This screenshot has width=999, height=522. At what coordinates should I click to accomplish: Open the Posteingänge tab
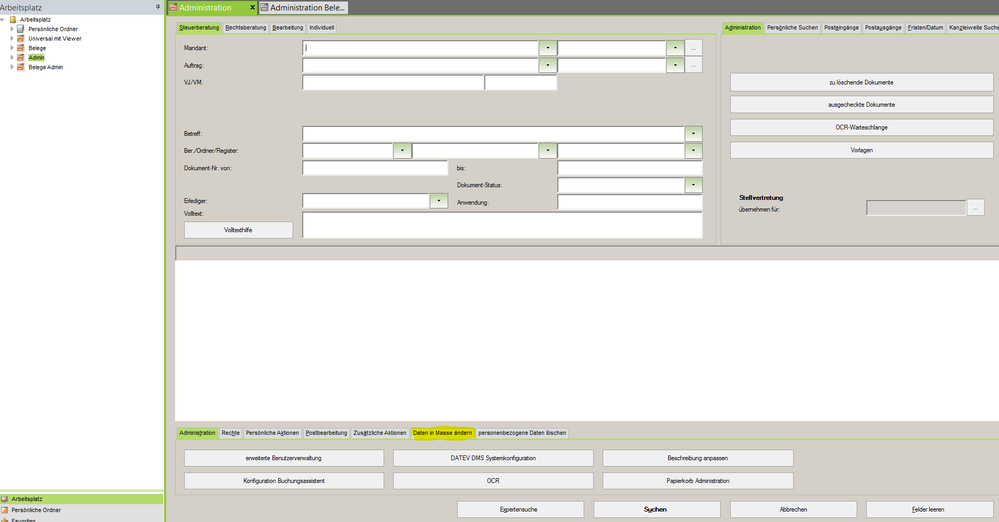tap(842, 27)
